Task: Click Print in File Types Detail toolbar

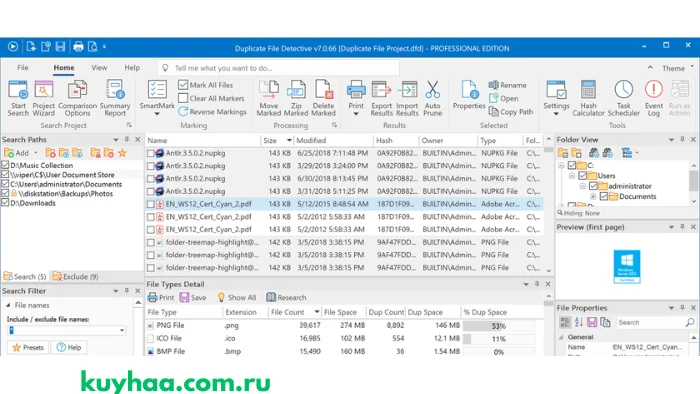Action: [161, 297]
